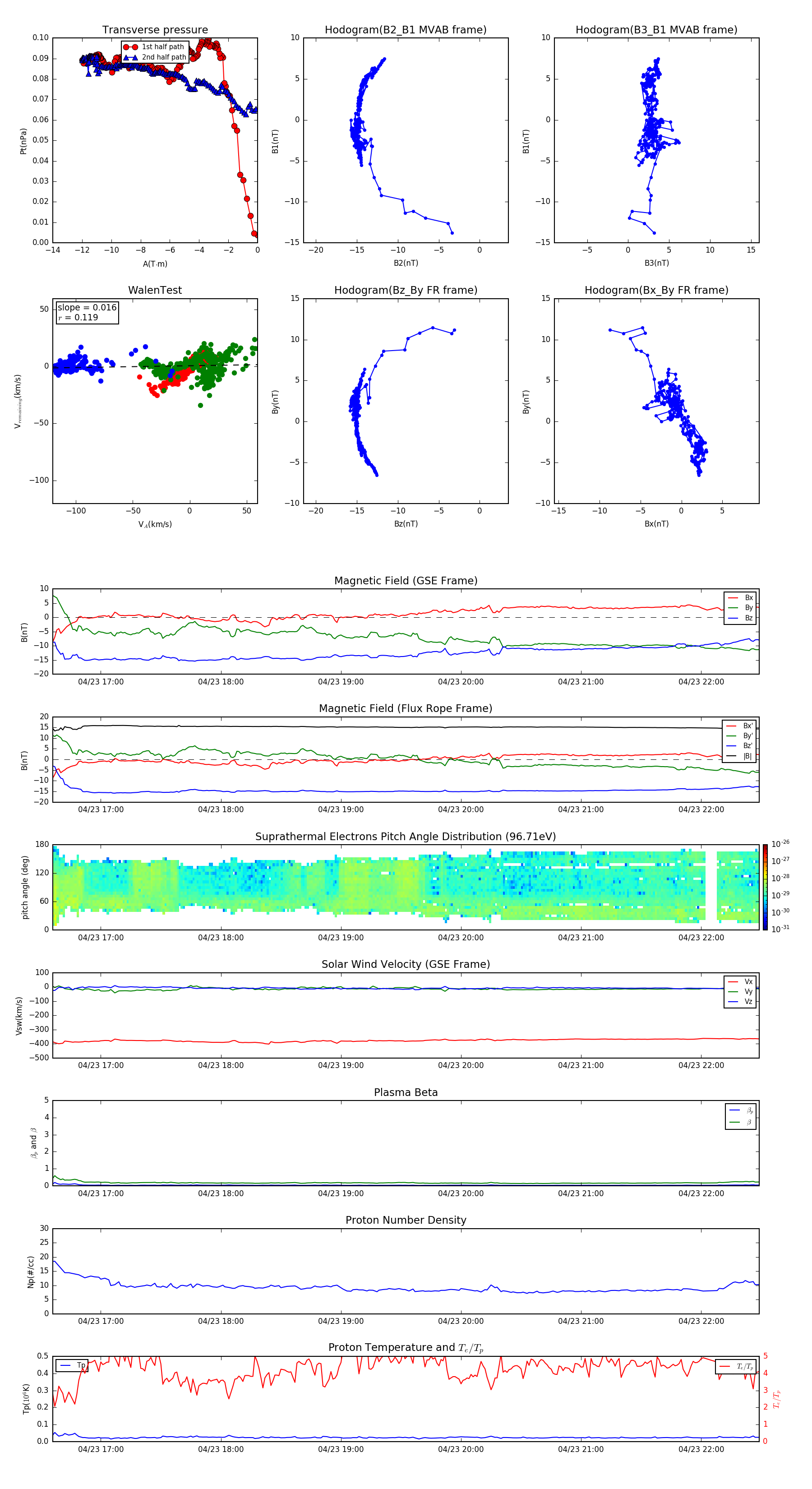Image resolution: width=812 pixels, height=1489 pixels.
Task: Click the "Bx(nT)" x-axis label
Action: coord(656,524)
